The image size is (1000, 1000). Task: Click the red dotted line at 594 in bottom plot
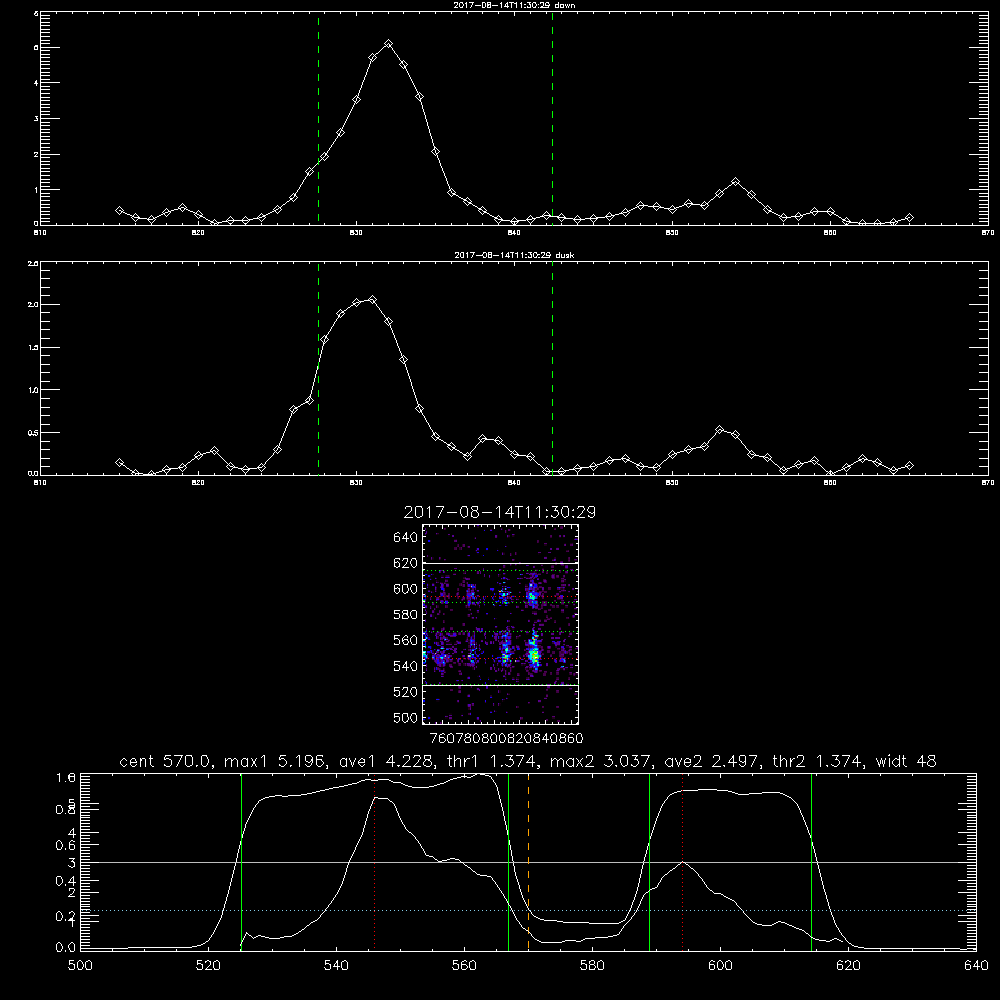click(x=682, y=862)
